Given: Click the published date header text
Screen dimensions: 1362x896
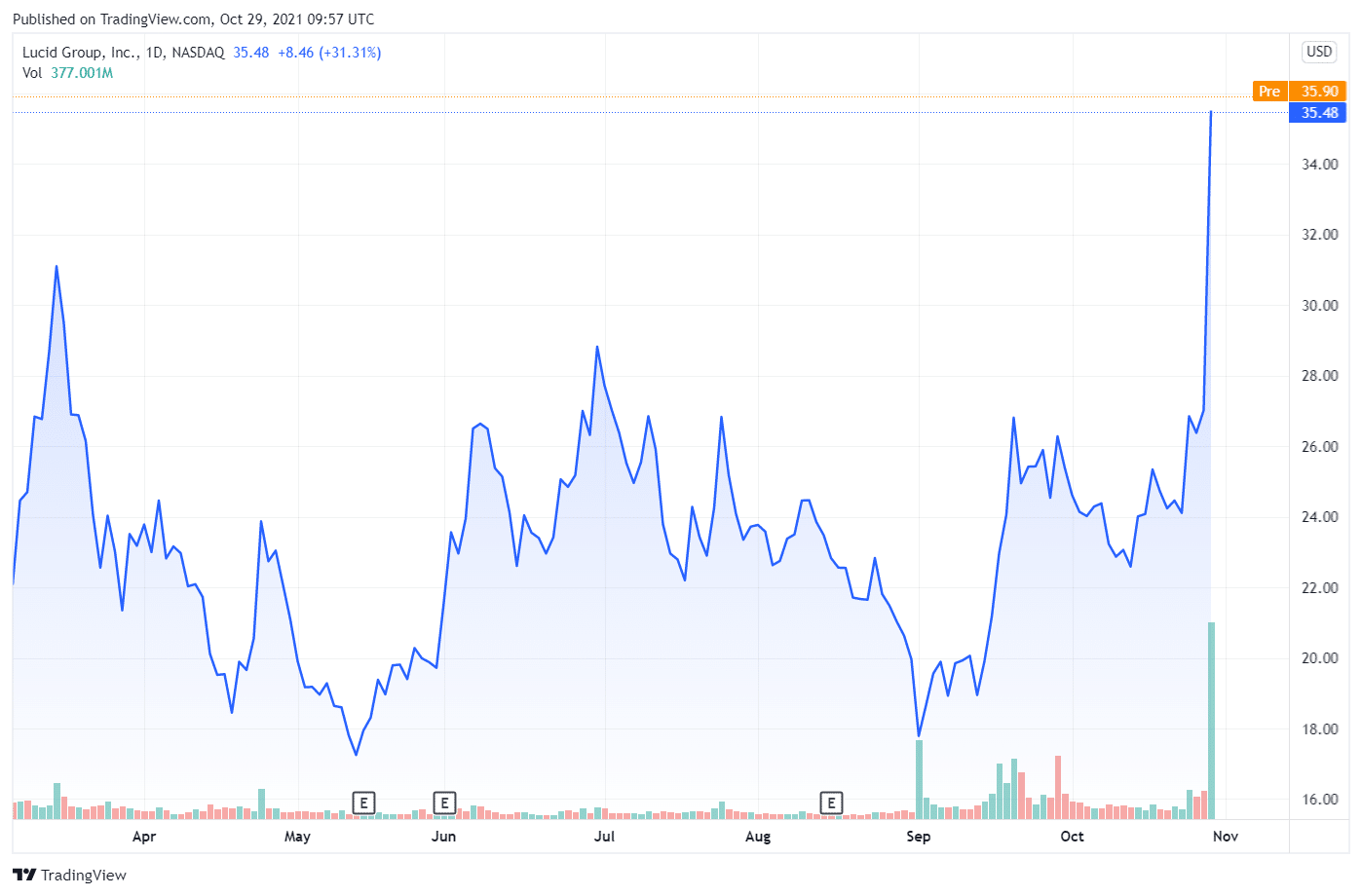Looking at the screenshot, I should [193, 19].
